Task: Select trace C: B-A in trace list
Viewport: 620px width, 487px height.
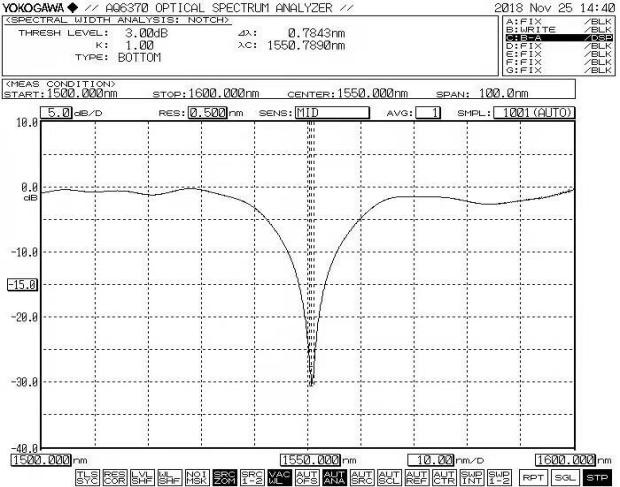Action: point(558,37)
